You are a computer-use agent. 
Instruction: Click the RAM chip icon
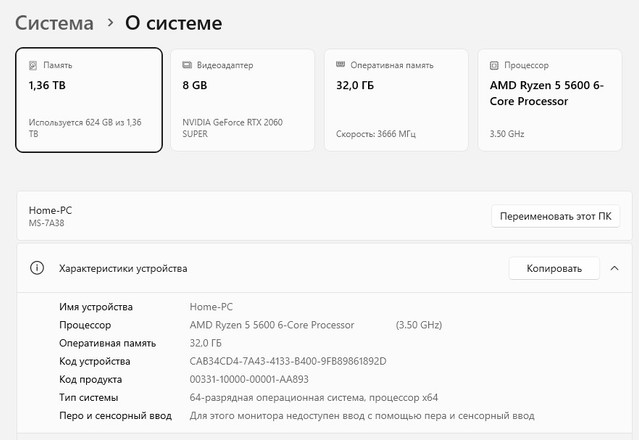pyautogui.click(x=340, y=64)
